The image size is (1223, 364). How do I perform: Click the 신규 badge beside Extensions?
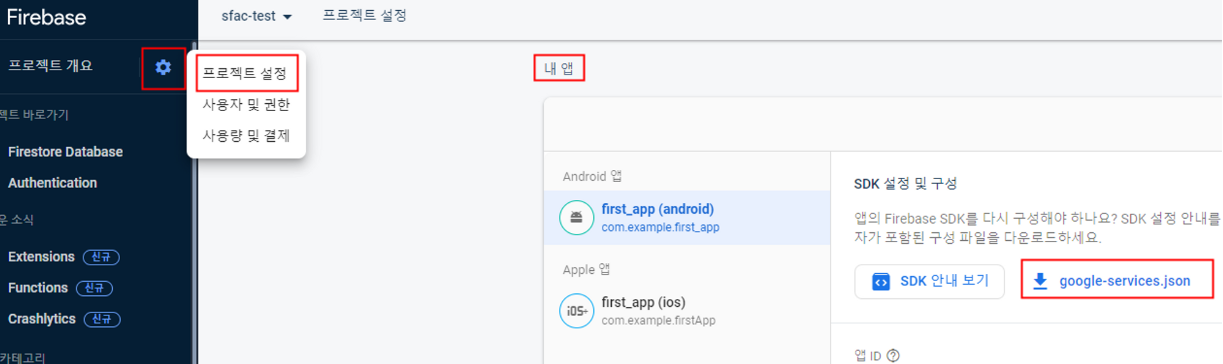point(101,257)
